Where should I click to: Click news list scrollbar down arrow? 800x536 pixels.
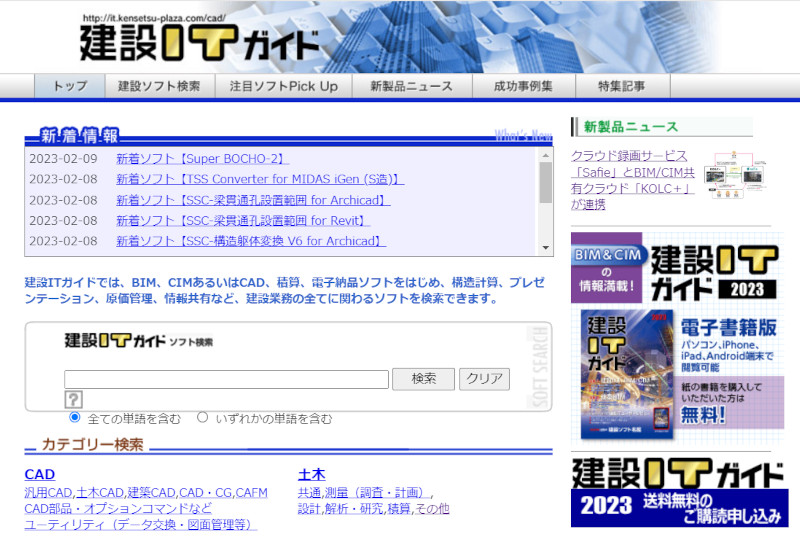coord(546,247)
